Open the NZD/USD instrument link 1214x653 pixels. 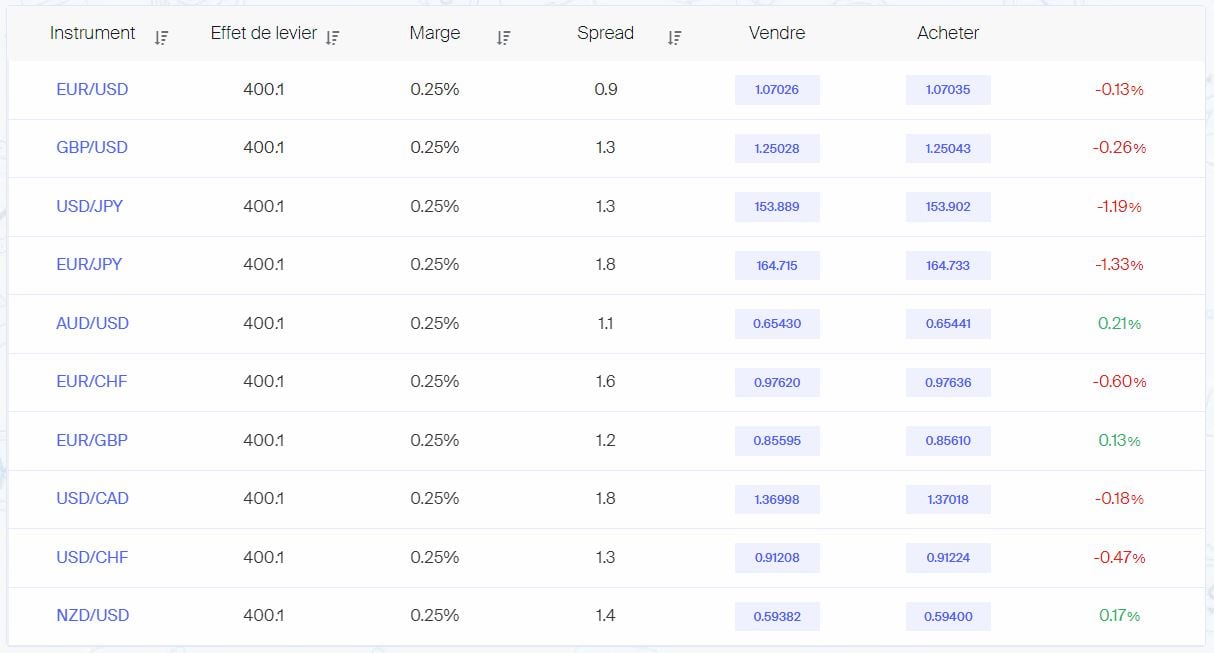tap(92, 616)
